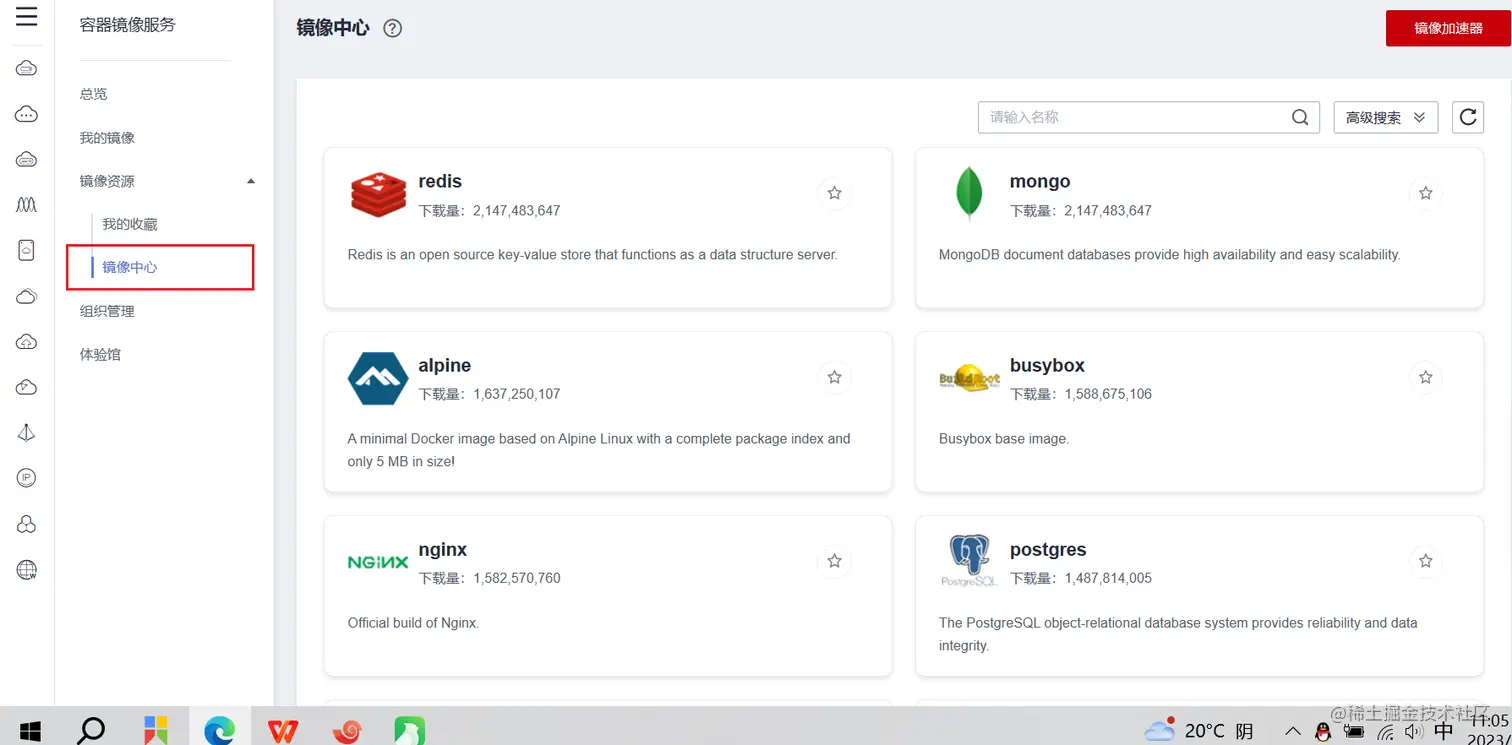Star the mongo image as favorite
This screenshot has width=1512, height=745.
1426,193
